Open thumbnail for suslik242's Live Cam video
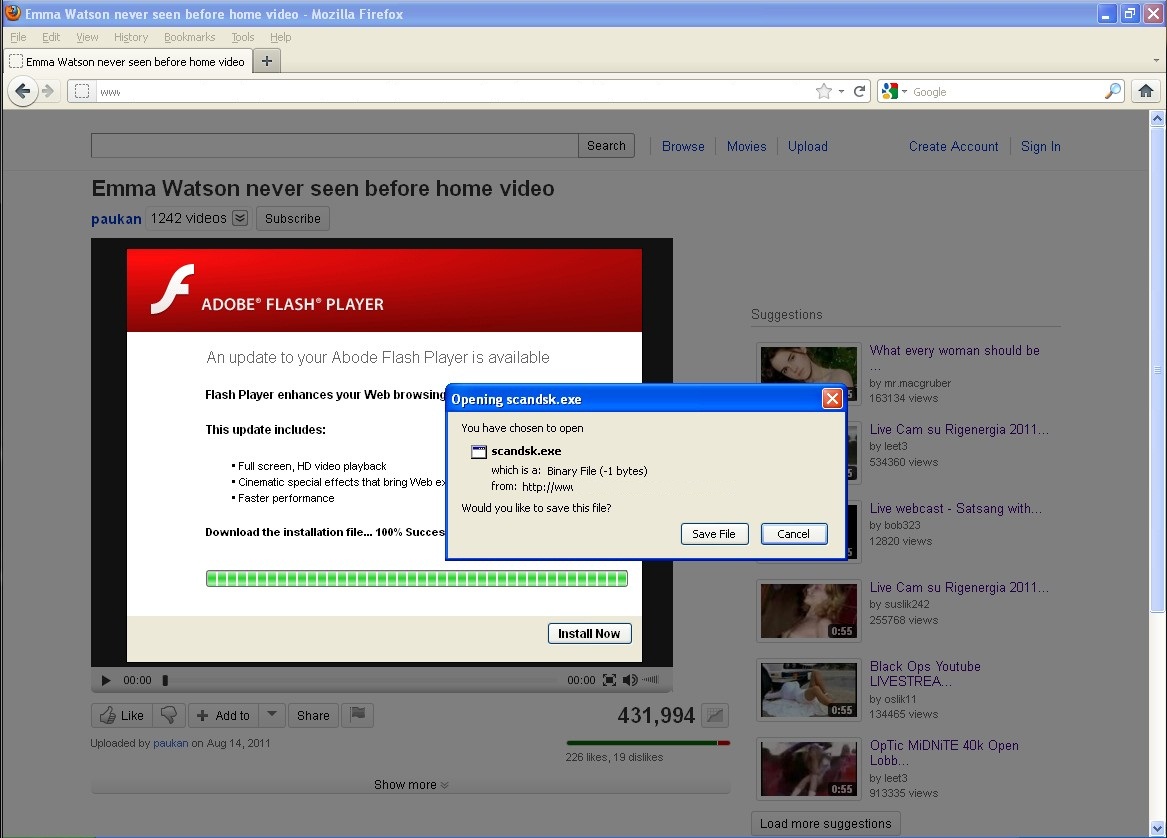The image size is (1167, 838). click(808, 611)
